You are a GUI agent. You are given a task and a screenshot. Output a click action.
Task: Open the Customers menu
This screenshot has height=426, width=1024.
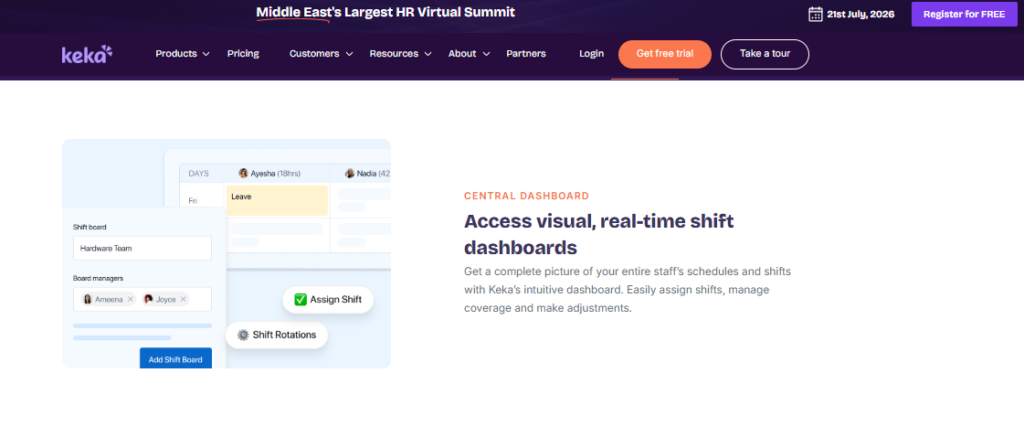(314, 54)
